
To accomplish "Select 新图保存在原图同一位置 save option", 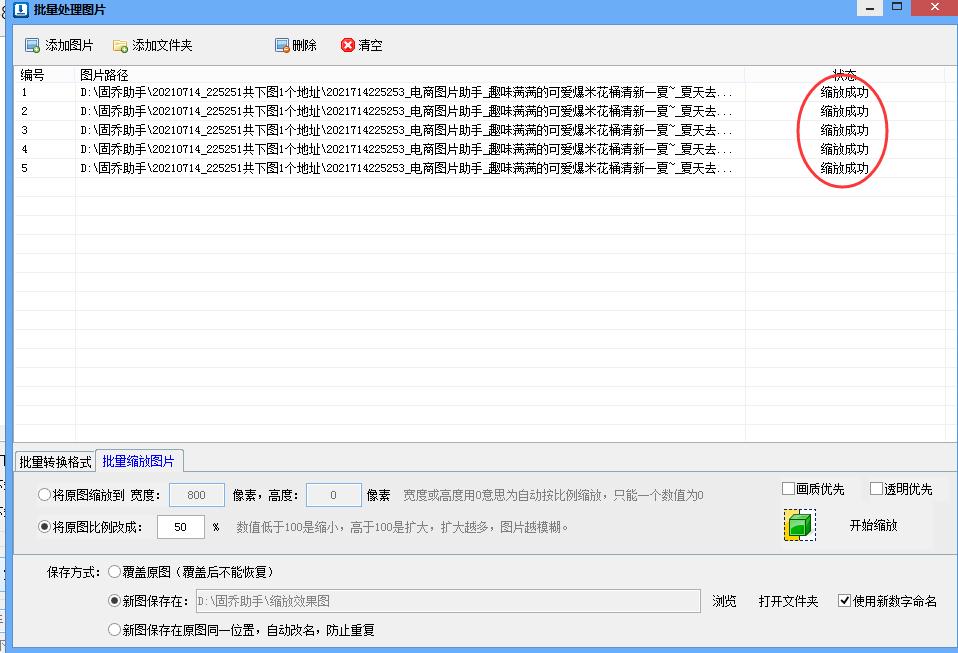I will 112,630.
